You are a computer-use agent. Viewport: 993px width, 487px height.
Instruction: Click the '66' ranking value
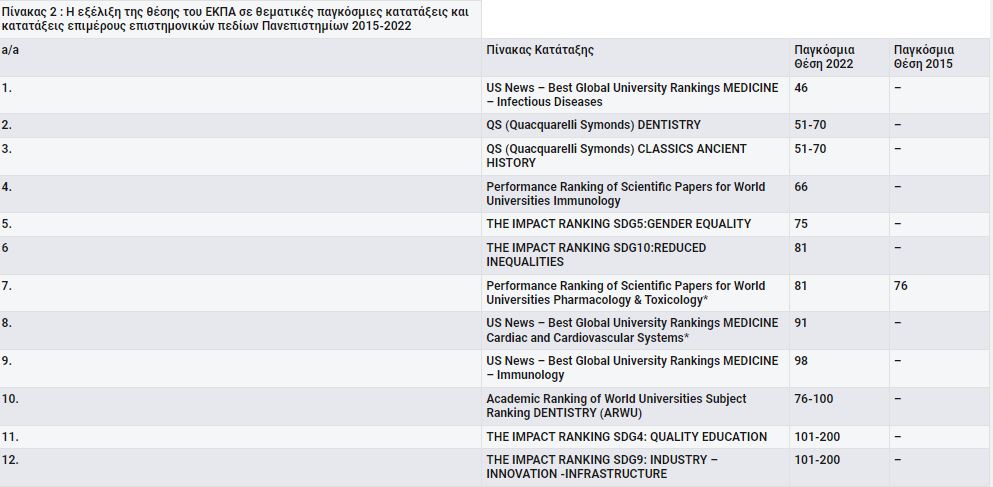pyautogui.click(x=801, y=187)
